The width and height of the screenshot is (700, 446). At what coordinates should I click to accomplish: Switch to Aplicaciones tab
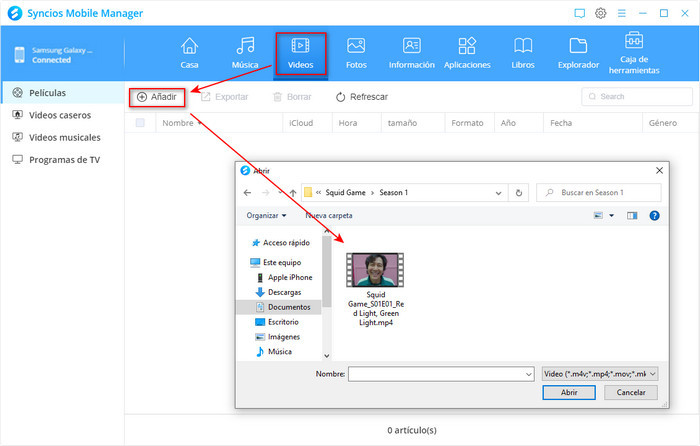[467, 53]
